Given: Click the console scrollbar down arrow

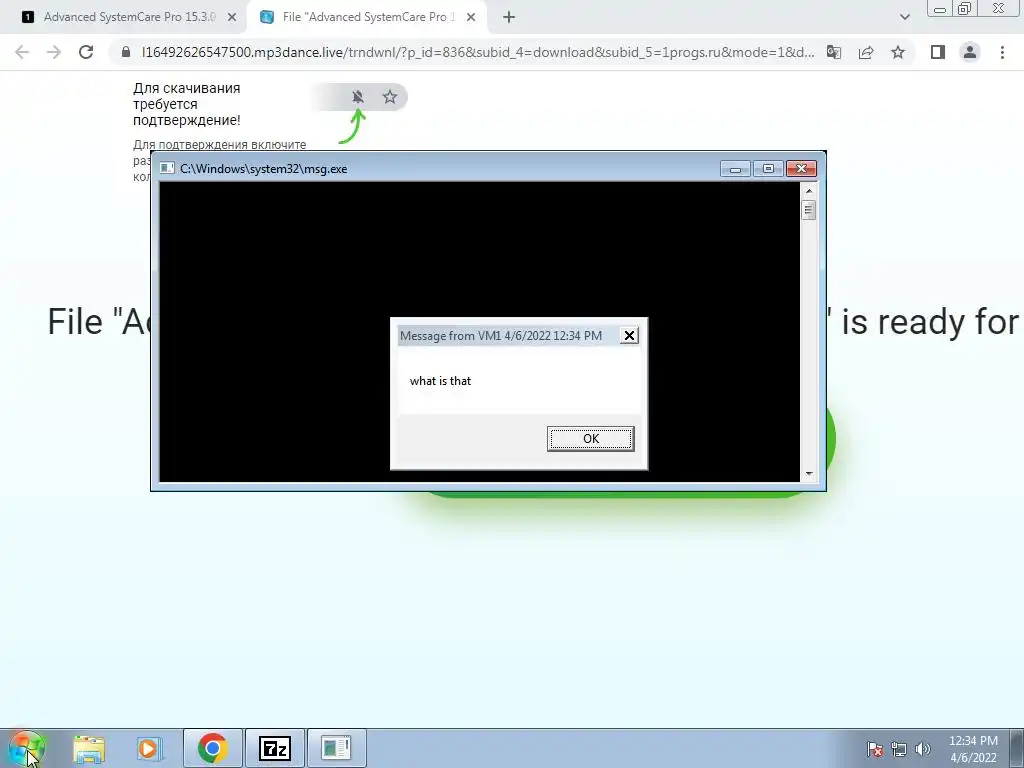Looking at the screenshot, I should pos(808,474).
